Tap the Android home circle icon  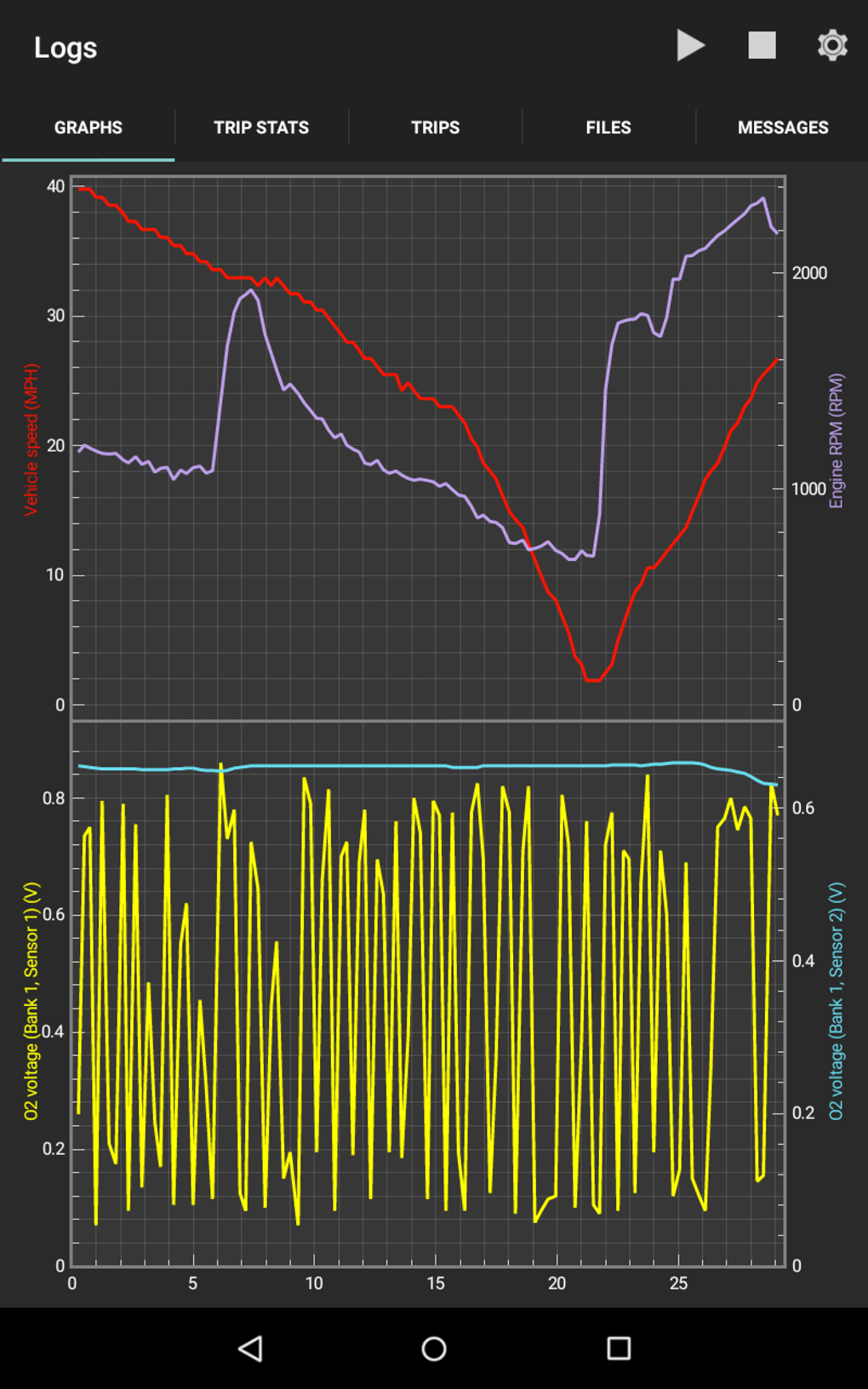pos(434,1348)
